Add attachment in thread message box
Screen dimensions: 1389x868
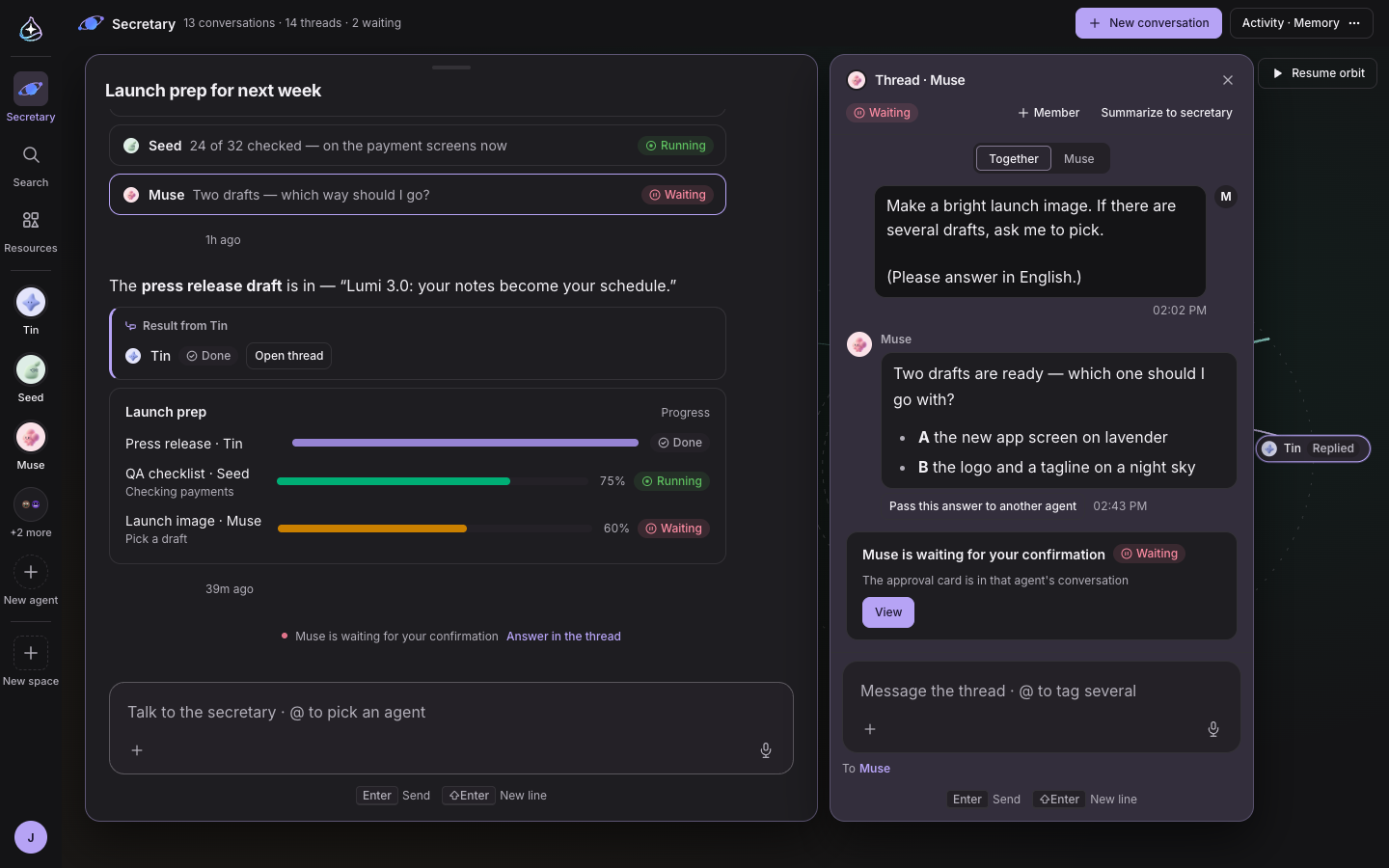(870, 729)
